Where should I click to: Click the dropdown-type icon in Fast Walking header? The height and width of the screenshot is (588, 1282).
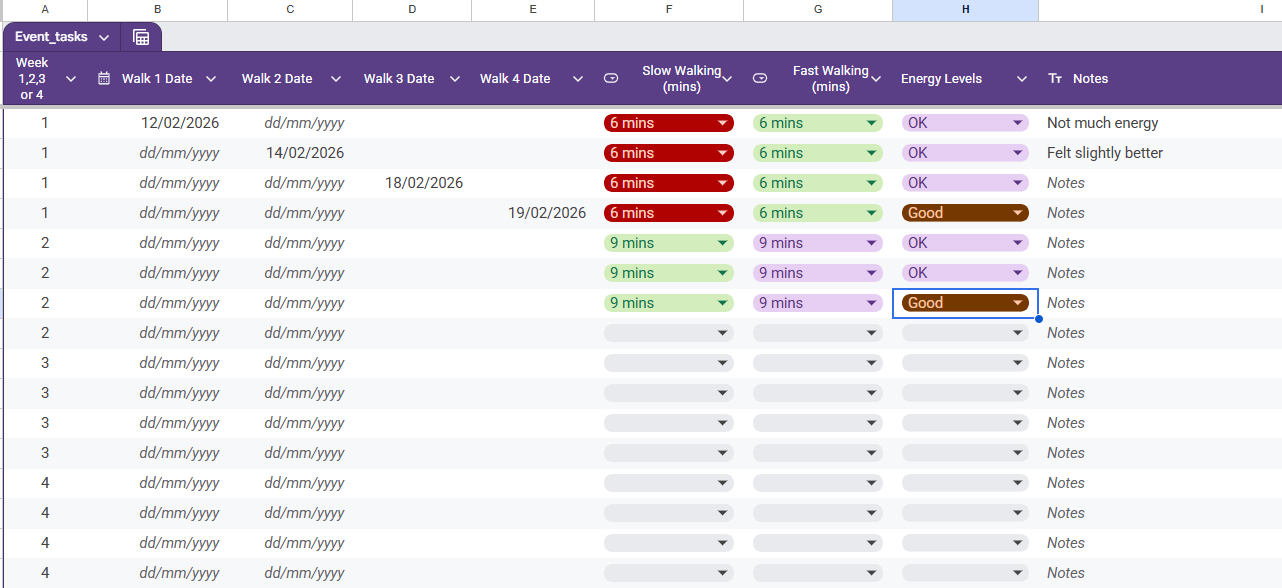[760, 79]
